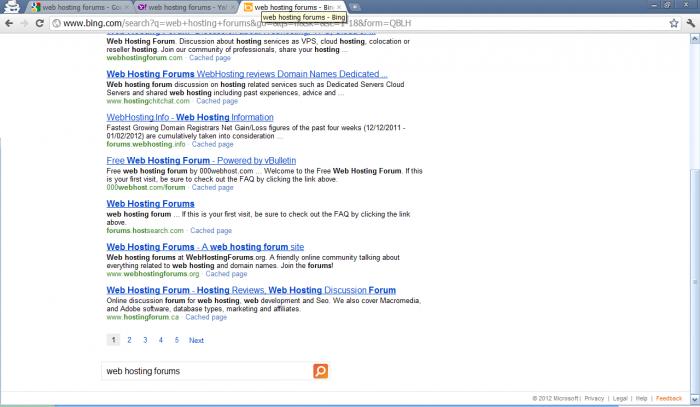
Task: Click the www.hostingchitchat.com URL text
Action: tap(148, 101)
